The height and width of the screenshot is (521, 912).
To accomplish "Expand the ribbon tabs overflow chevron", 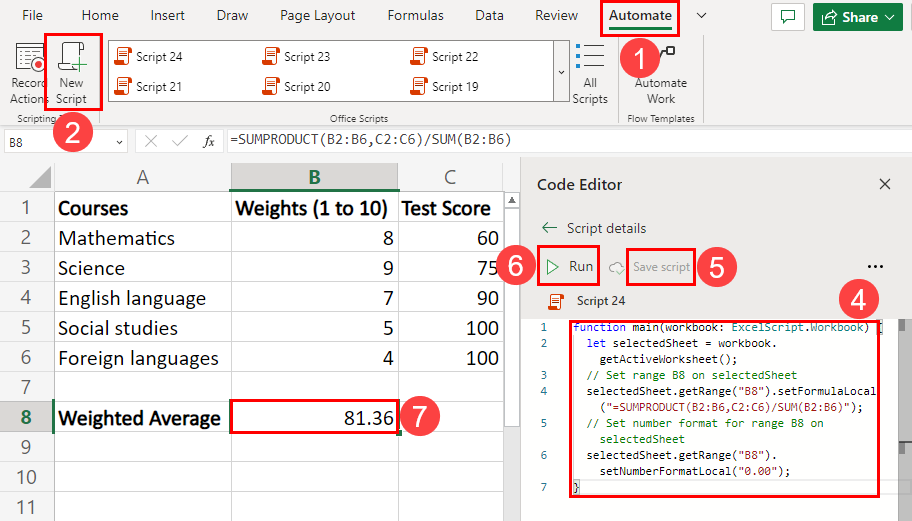I will [x=701, y=16].
